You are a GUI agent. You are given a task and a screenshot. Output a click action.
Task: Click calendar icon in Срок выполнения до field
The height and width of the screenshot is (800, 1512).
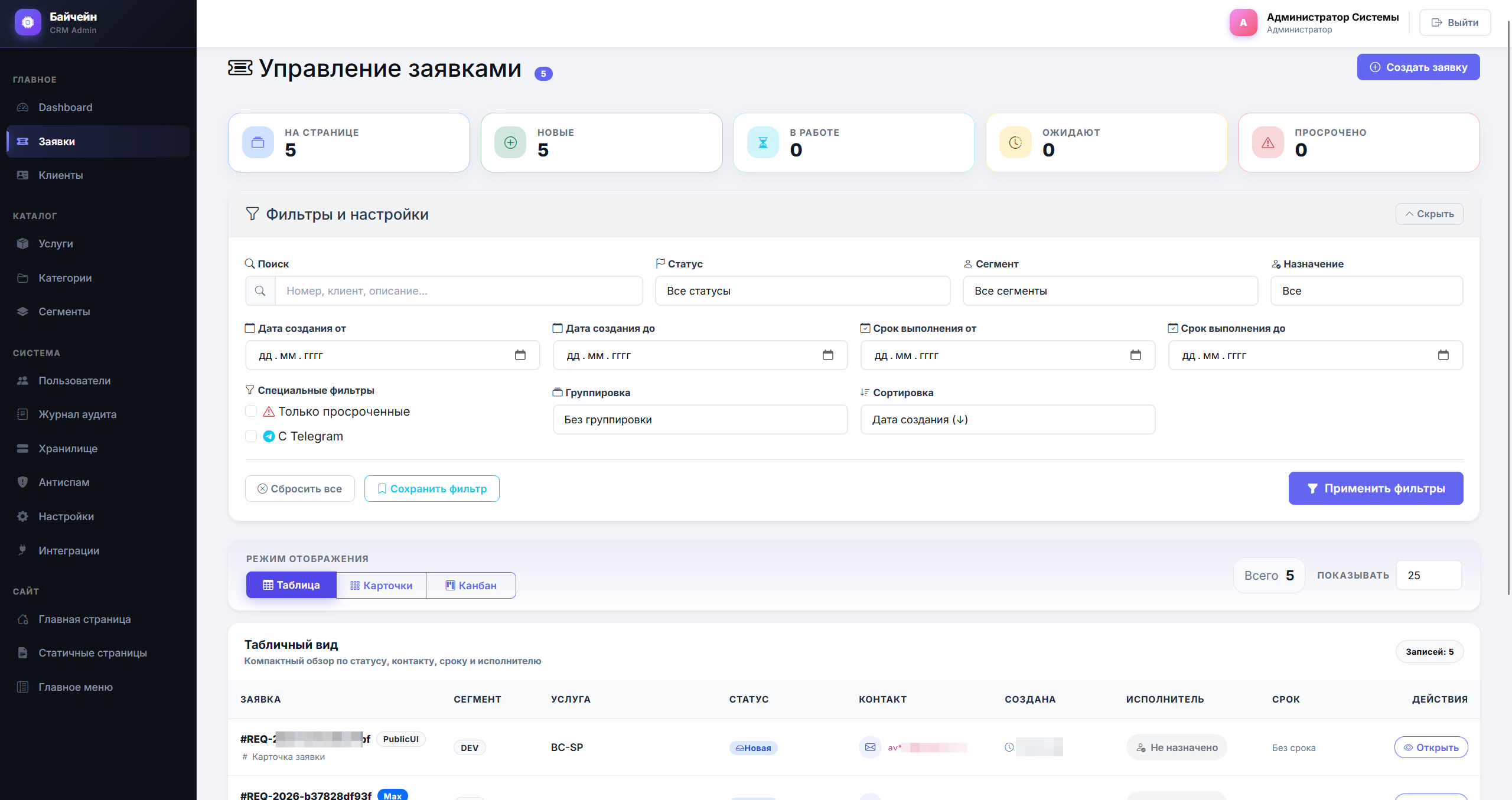1443,355
